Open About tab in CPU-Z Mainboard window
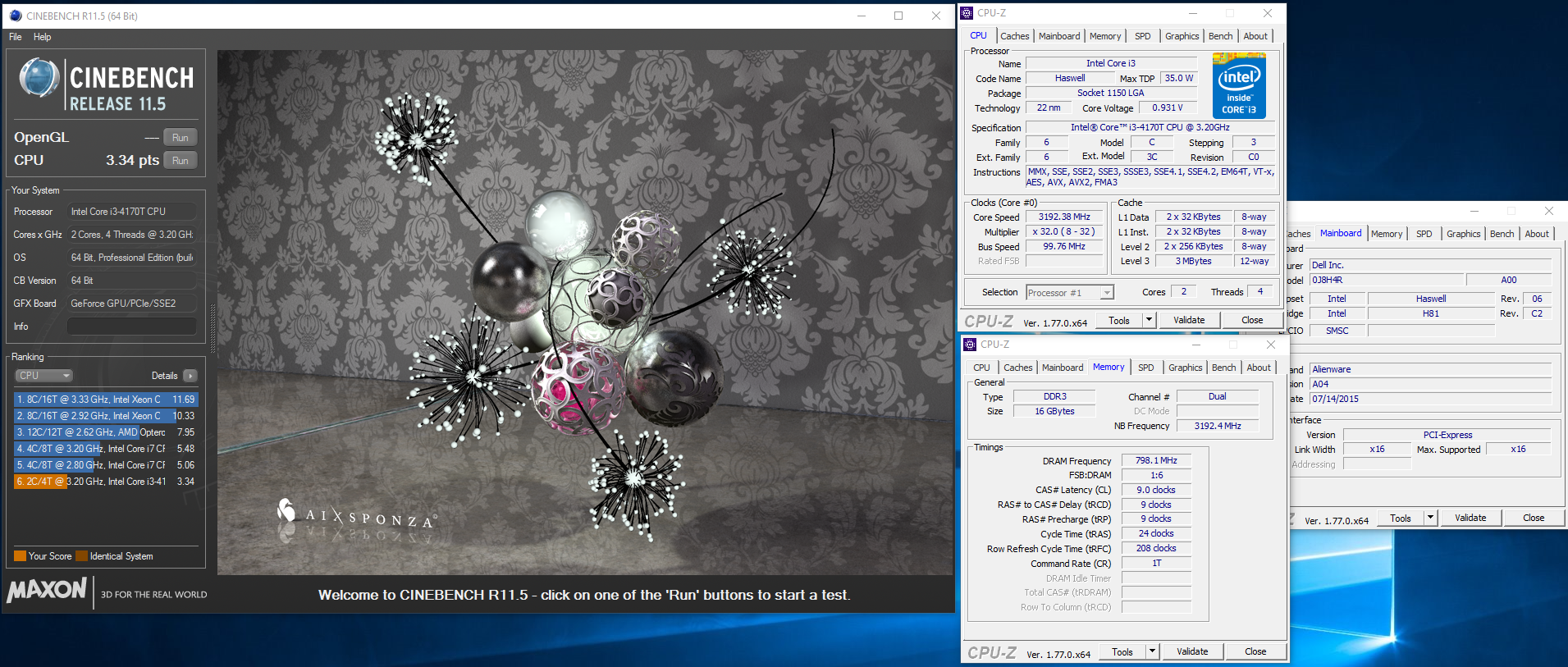 [x=1536, y=234]
